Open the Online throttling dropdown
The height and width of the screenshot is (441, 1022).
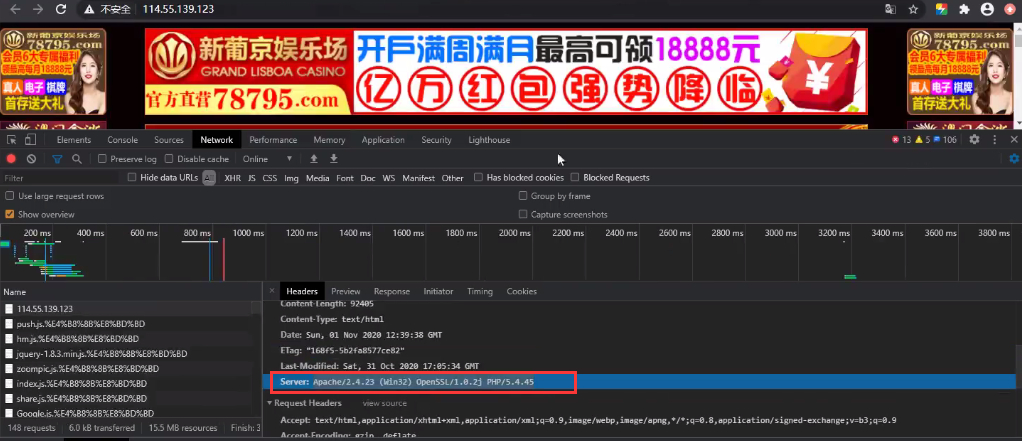[x=268, y=159]
